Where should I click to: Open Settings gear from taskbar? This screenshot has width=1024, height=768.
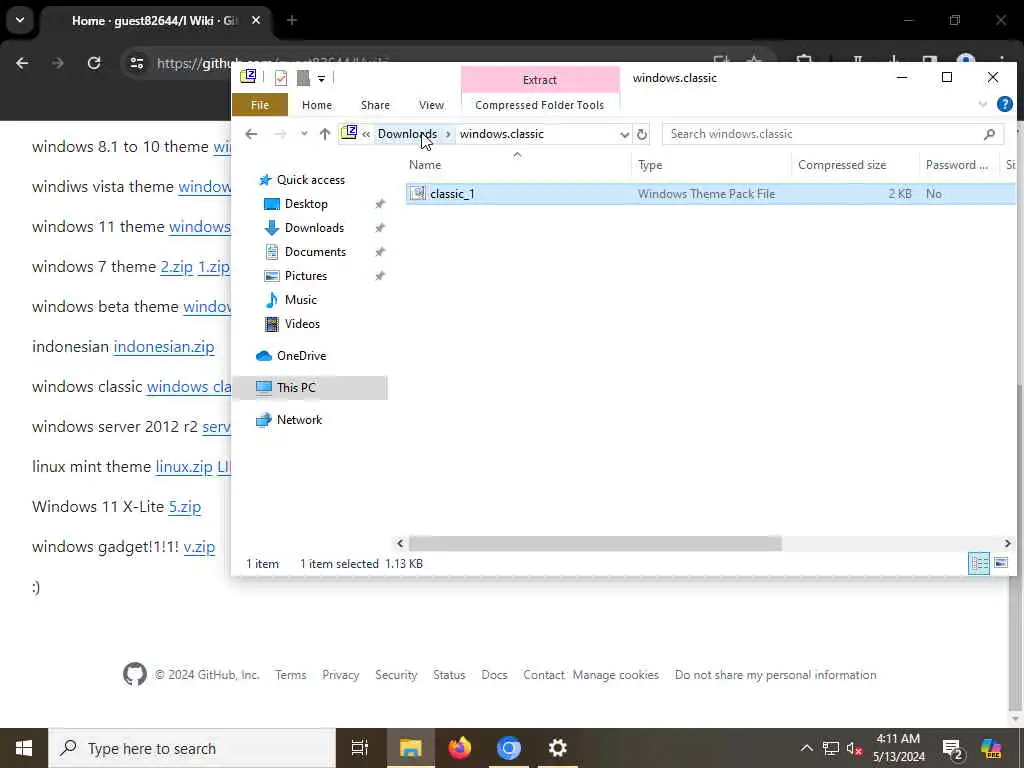[x=557, y=748]
